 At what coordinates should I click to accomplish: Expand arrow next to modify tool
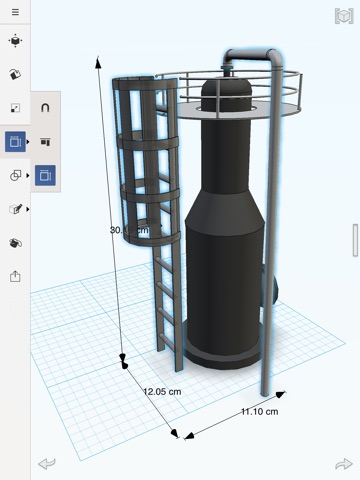pyautogui.click(x=28, y=209)
